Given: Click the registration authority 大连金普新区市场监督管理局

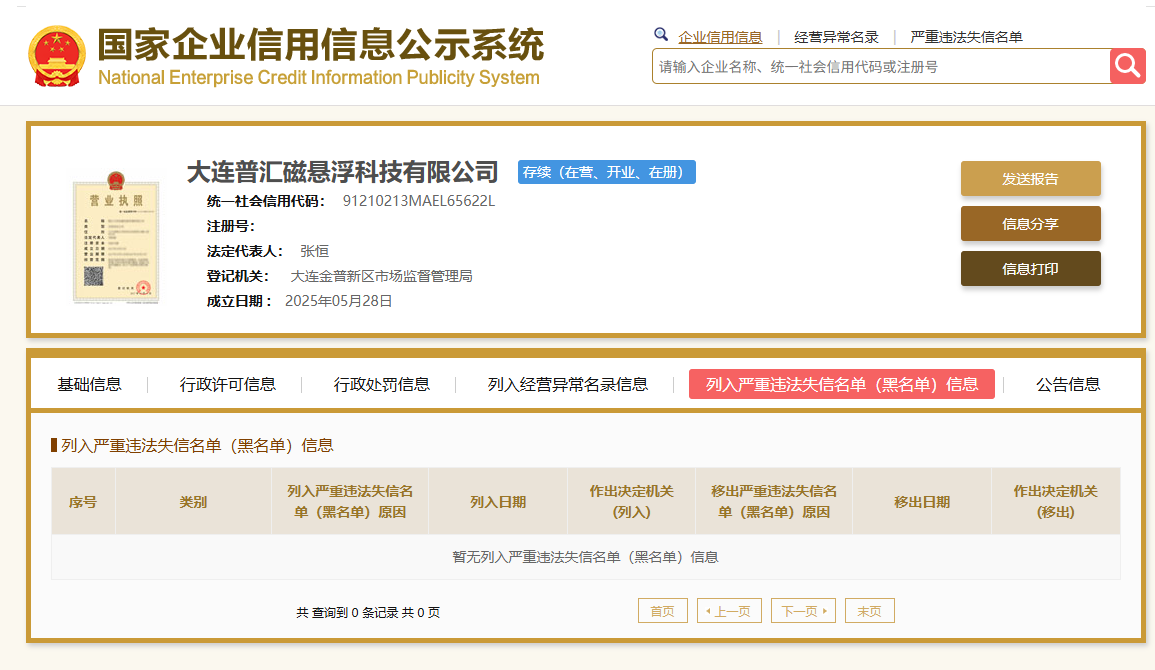Looking at the screenshot, I should tap(382, 276).
